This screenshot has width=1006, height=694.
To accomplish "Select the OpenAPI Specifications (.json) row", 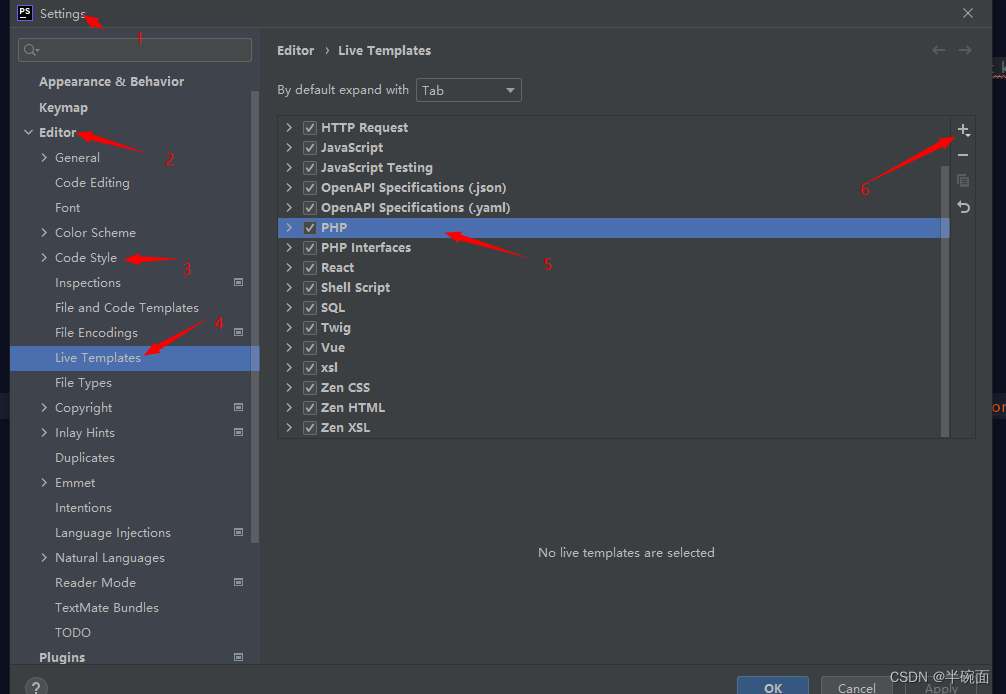I will (613, 187).
